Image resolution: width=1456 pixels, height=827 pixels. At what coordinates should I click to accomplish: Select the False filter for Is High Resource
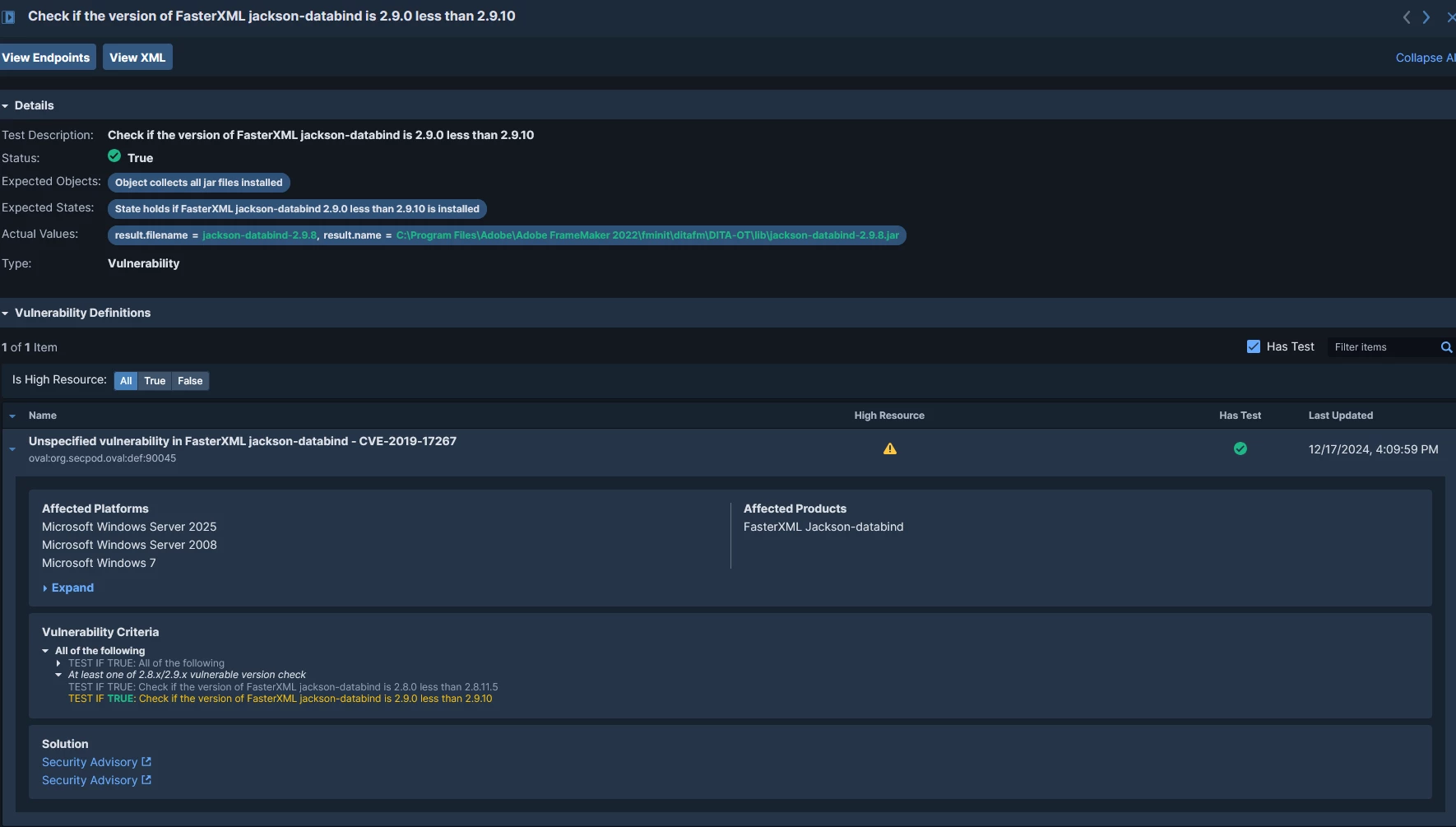point(190,381)
